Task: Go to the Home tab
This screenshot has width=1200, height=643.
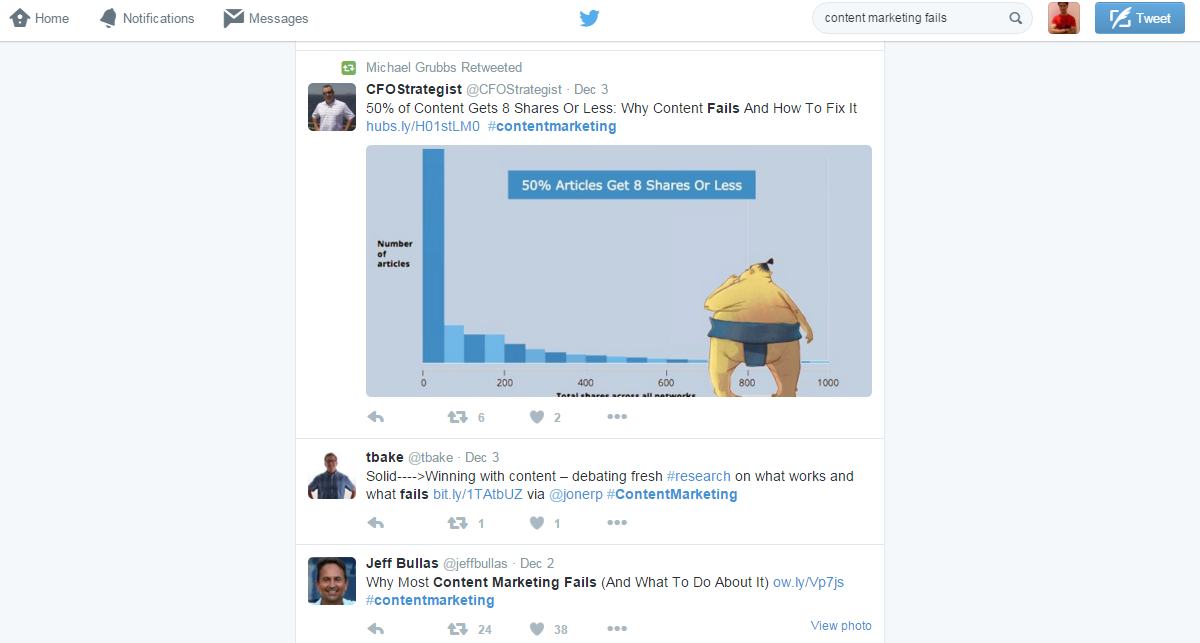Action: click(40, 18)
